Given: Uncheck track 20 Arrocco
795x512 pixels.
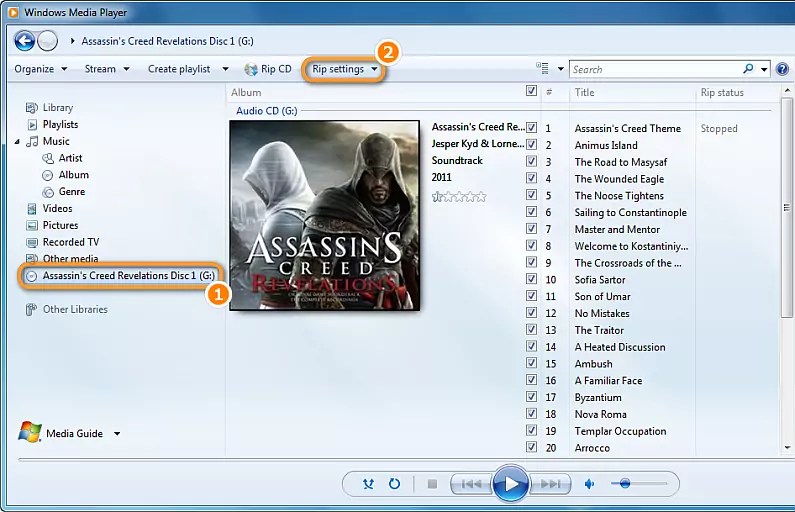Looking at the screenshot, I should (x=531, y=447).
